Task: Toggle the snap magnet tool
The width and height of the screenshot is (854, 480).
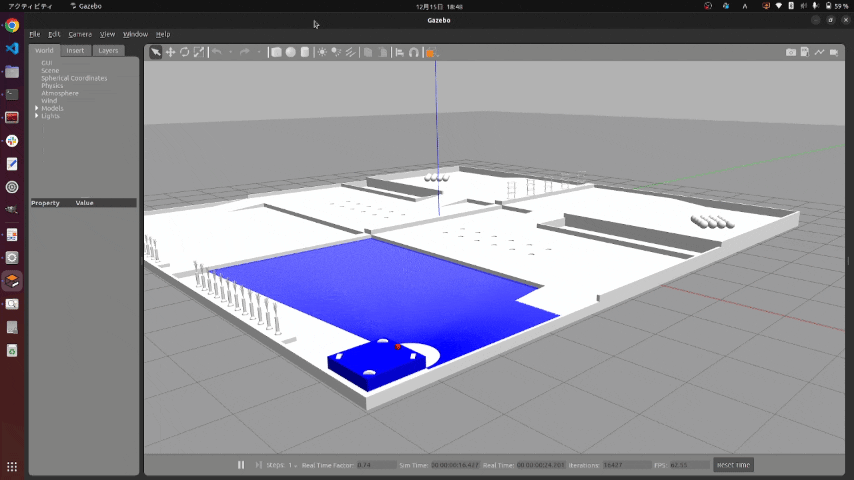Action: (x=413, y=52)
